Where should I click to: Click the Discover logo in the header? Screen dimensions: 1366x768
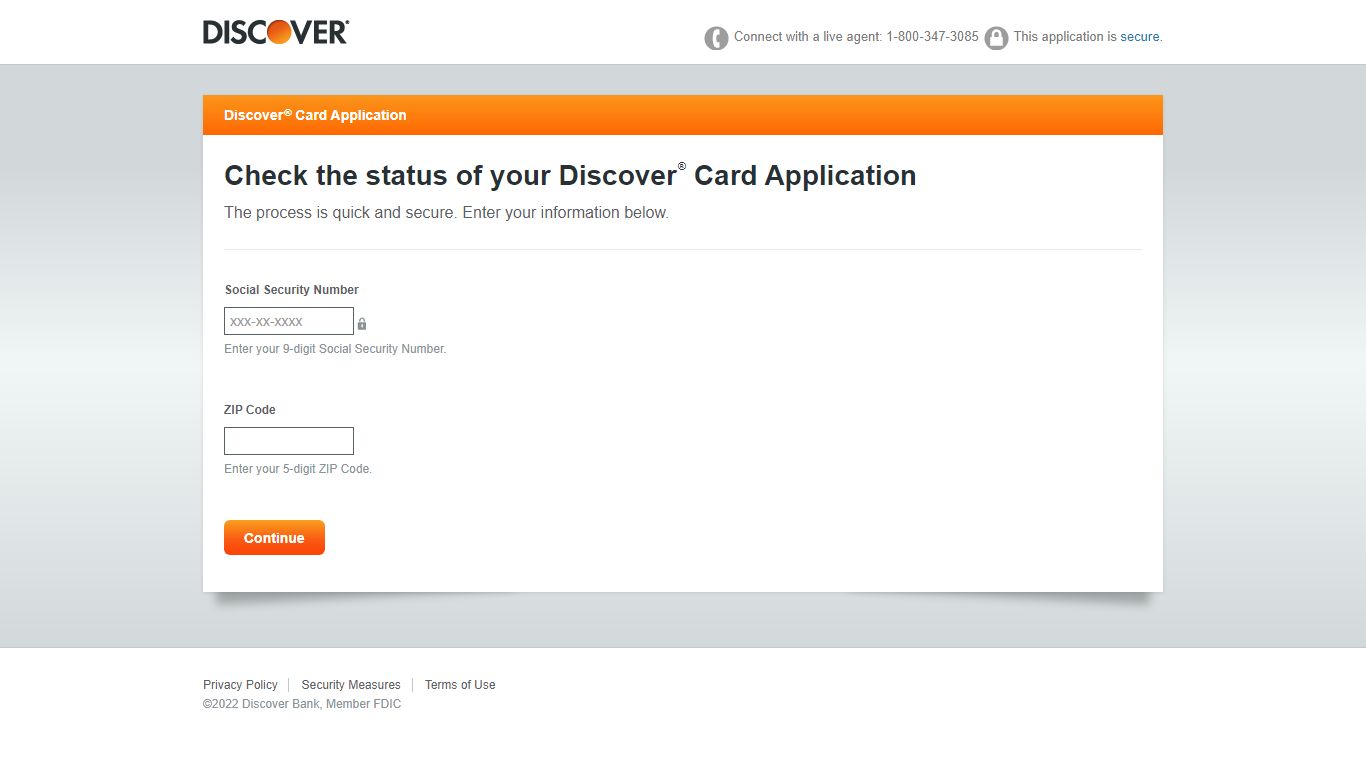tap(276, 32)
